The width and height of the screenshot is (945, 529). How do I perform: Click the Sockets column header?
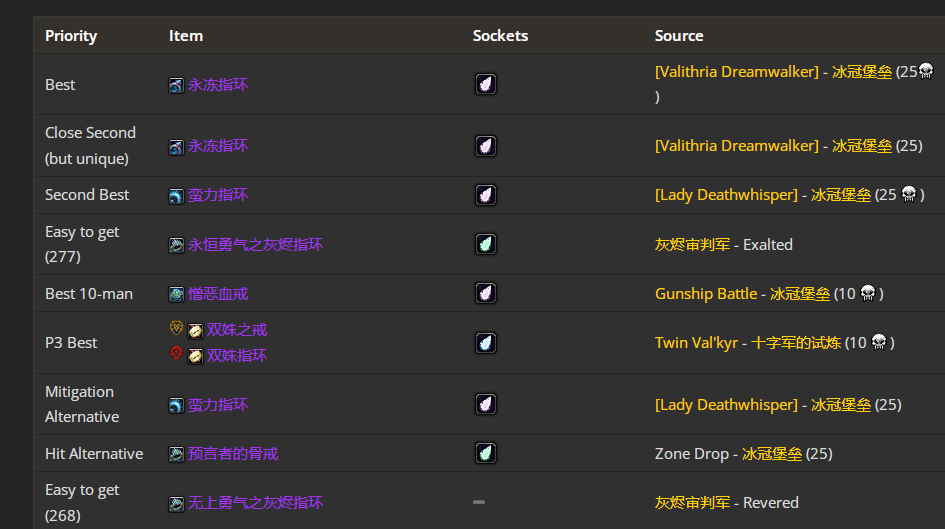click(500, 36)
